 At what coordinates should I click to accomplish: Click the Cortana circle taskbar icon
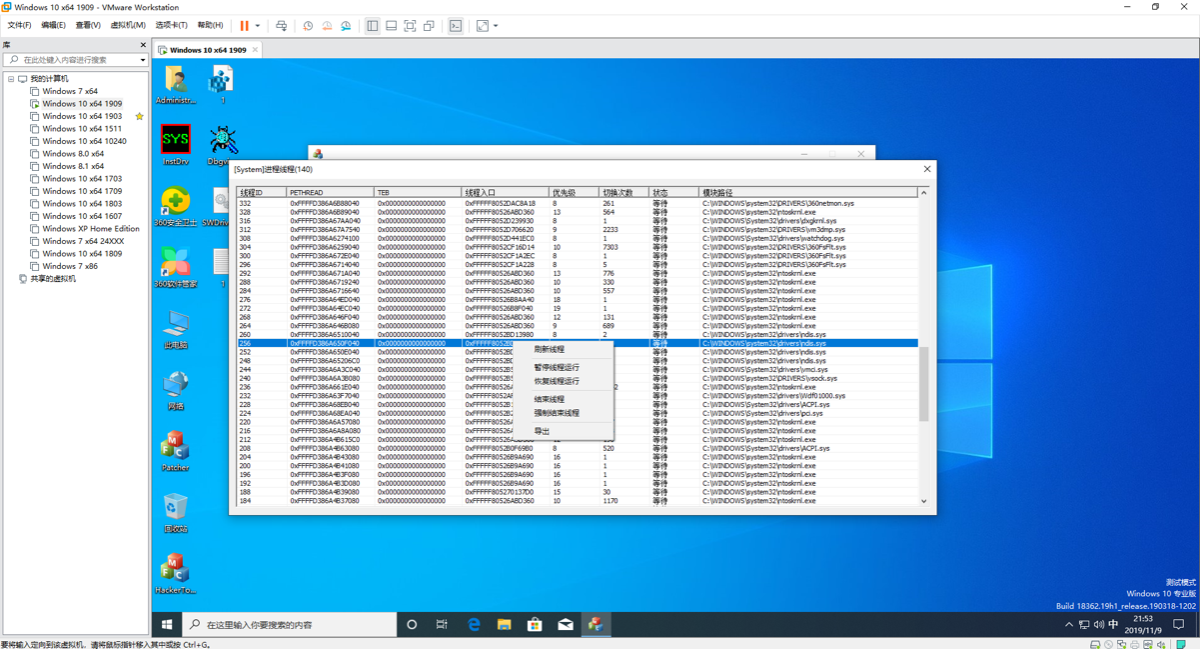411,624
